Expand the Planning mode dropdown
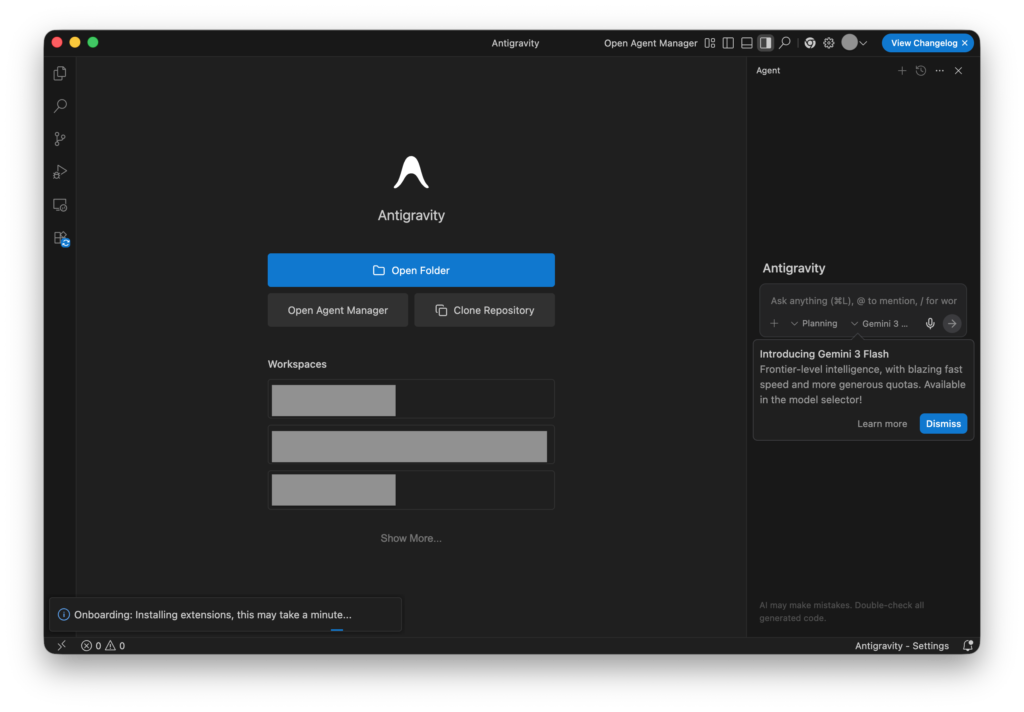Viewport: 1024px width, 712px height. tap(814, 324)
